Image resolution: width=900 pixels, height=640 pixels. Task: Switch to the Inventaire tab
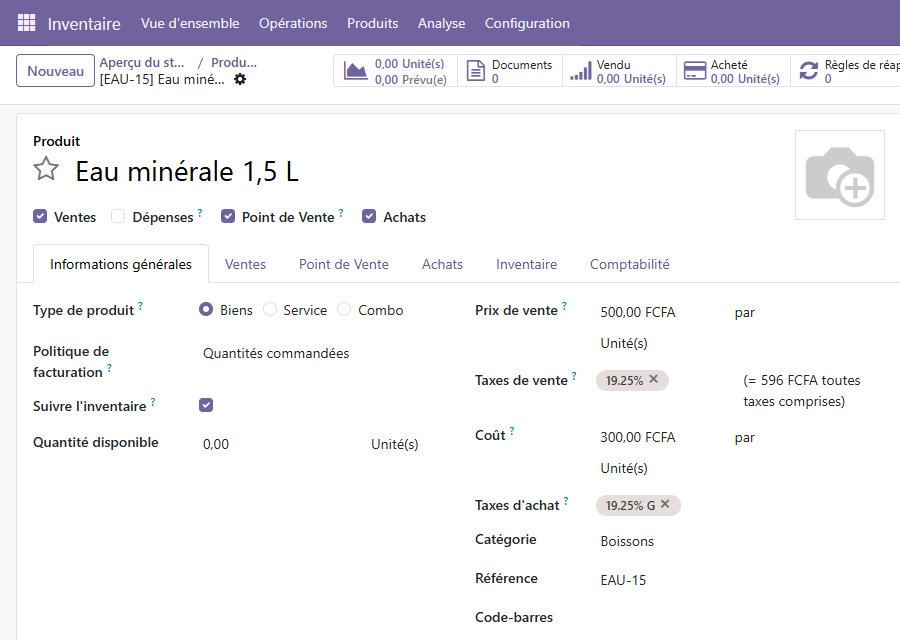click(x=526, y=264)
